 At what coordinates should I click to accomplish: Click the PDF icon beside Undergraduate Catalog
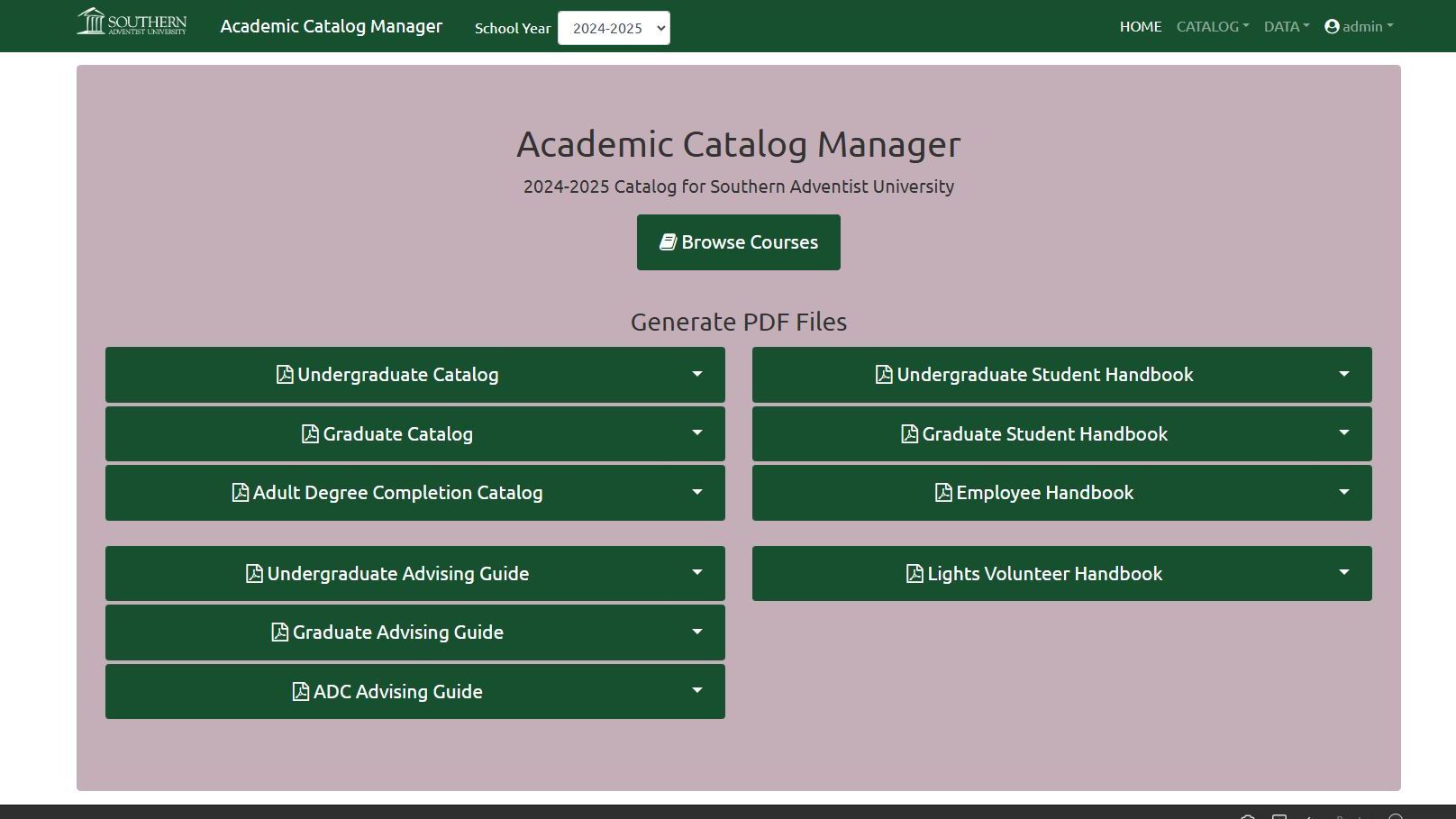[x=285, y=375]
